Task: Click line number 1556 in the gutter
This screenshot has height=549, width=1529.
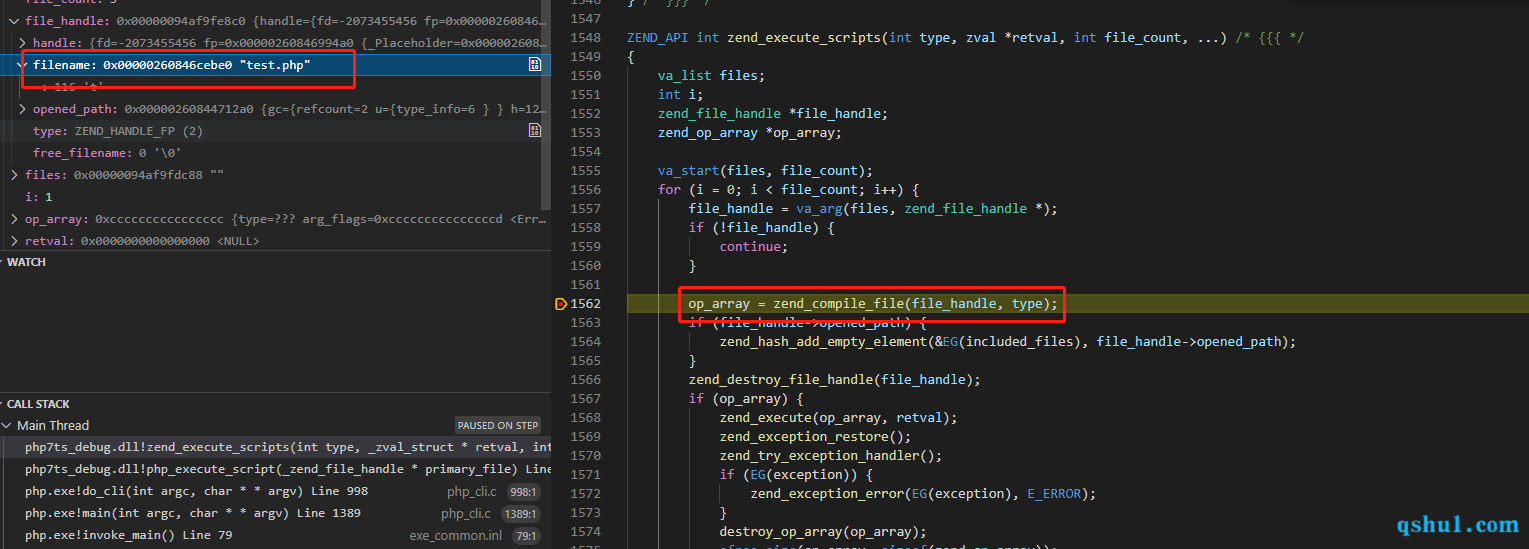Action: click(584, 190)
